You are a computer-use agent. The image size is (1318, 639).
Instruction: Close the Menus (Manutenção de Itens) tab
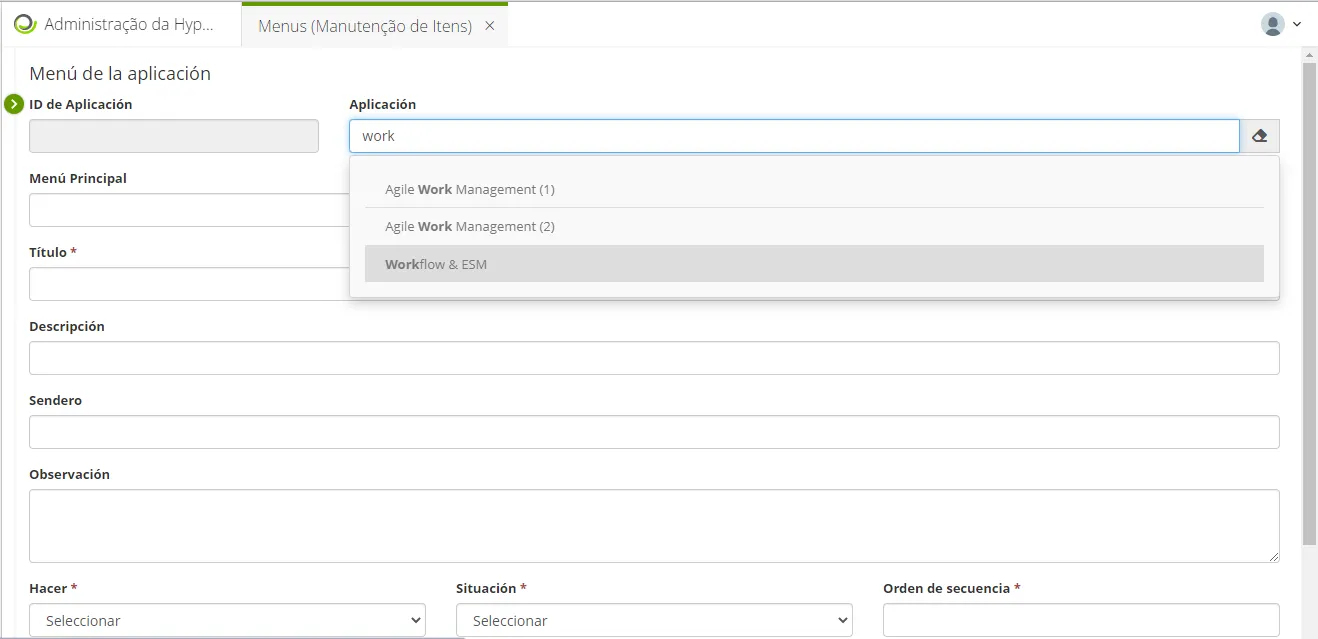pos(490,26)
